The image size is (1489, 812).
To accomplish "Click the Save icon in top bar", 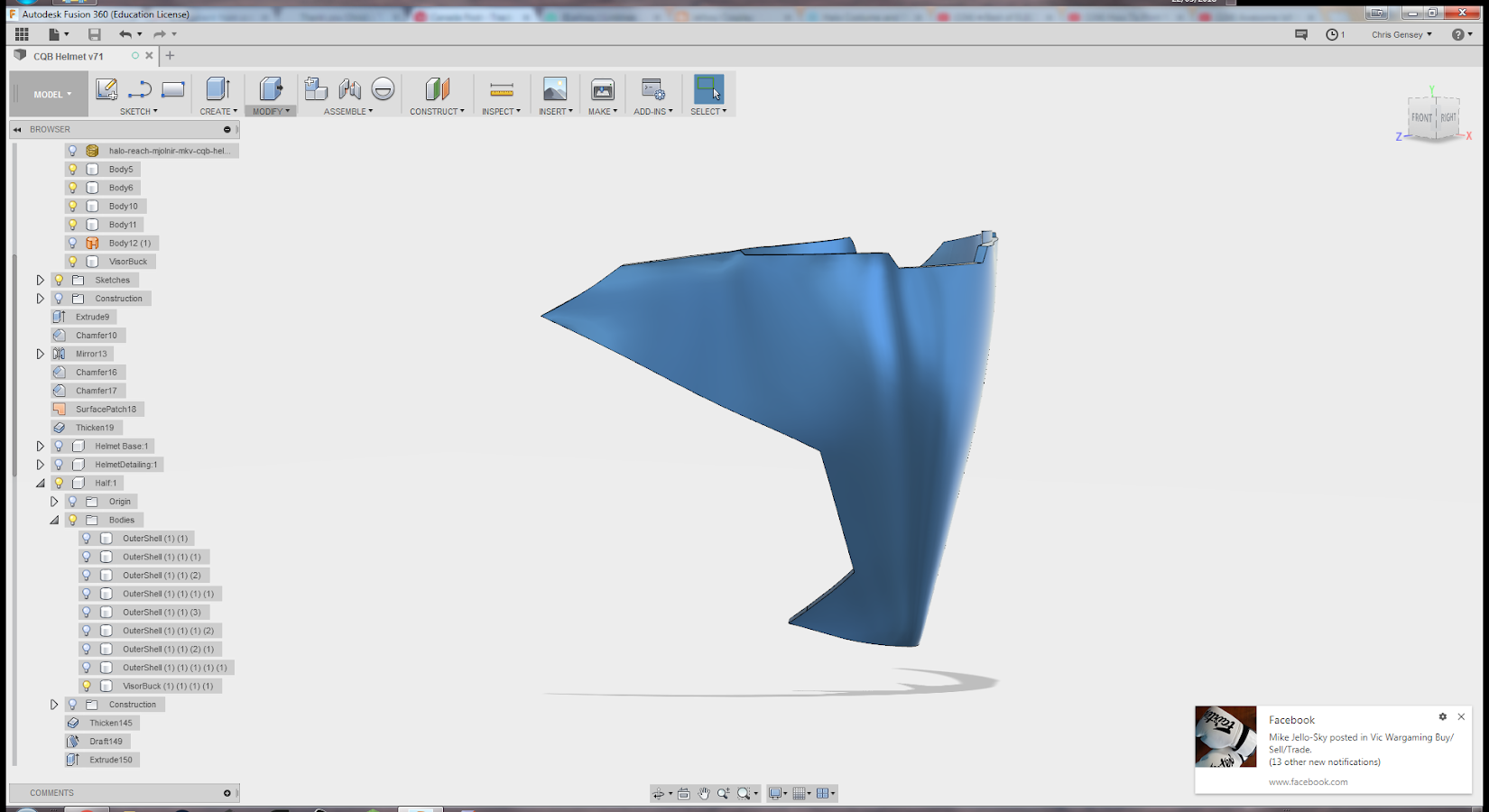I will 95,34.
